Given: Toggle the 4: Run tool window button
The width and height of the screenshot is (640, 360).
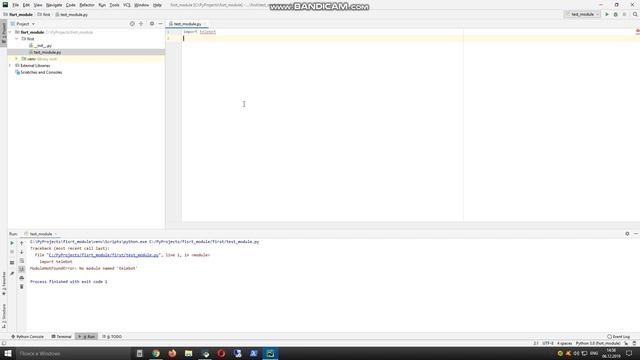Looking at the screenshot, I should pos(87,337).
